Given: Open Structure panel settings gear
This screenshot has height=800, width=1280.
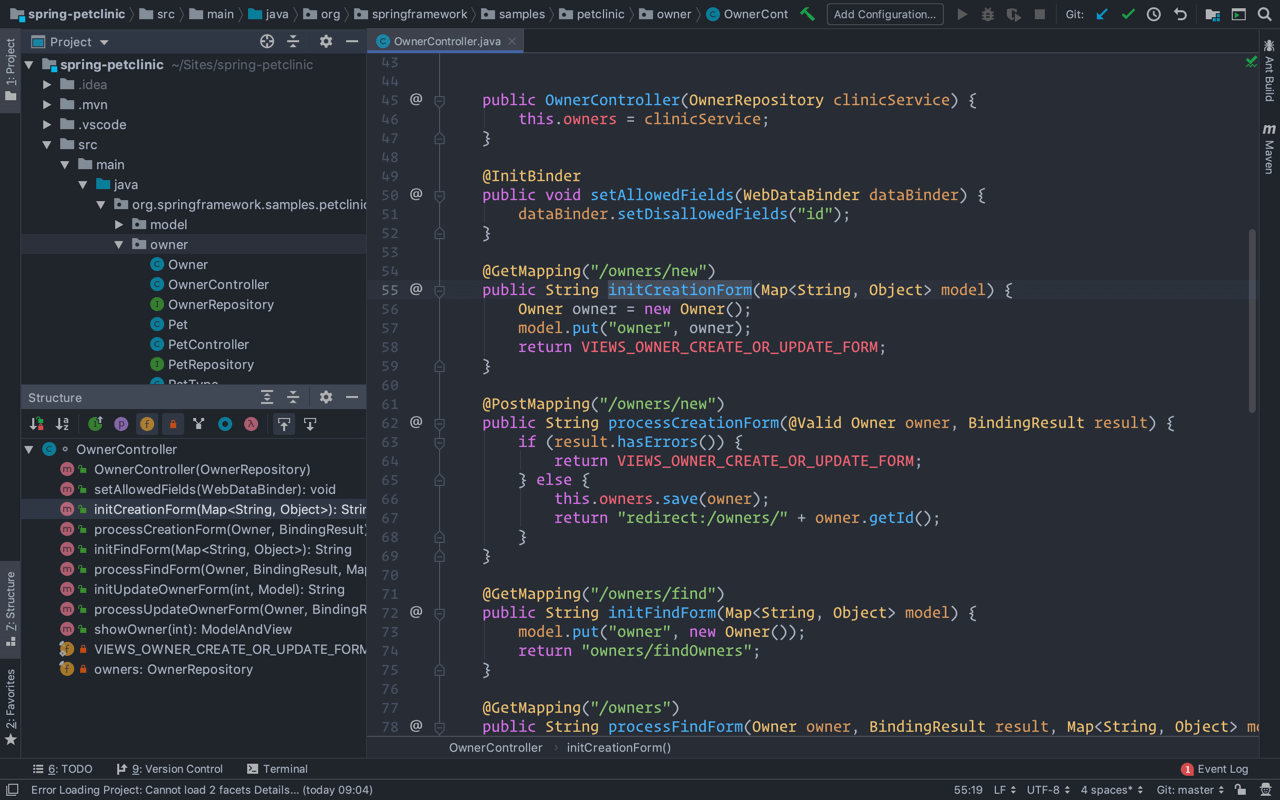Looking at the screenshot, I should coord(327,397).
